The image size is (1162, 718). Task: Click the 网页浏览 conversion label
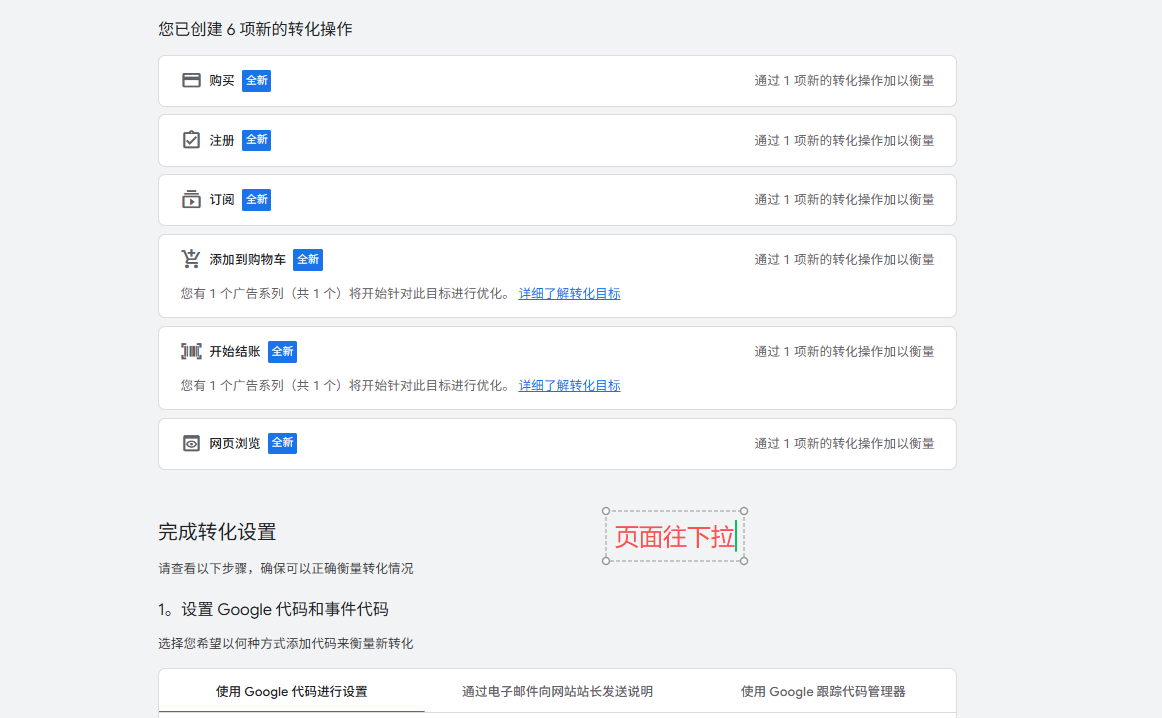234,443
